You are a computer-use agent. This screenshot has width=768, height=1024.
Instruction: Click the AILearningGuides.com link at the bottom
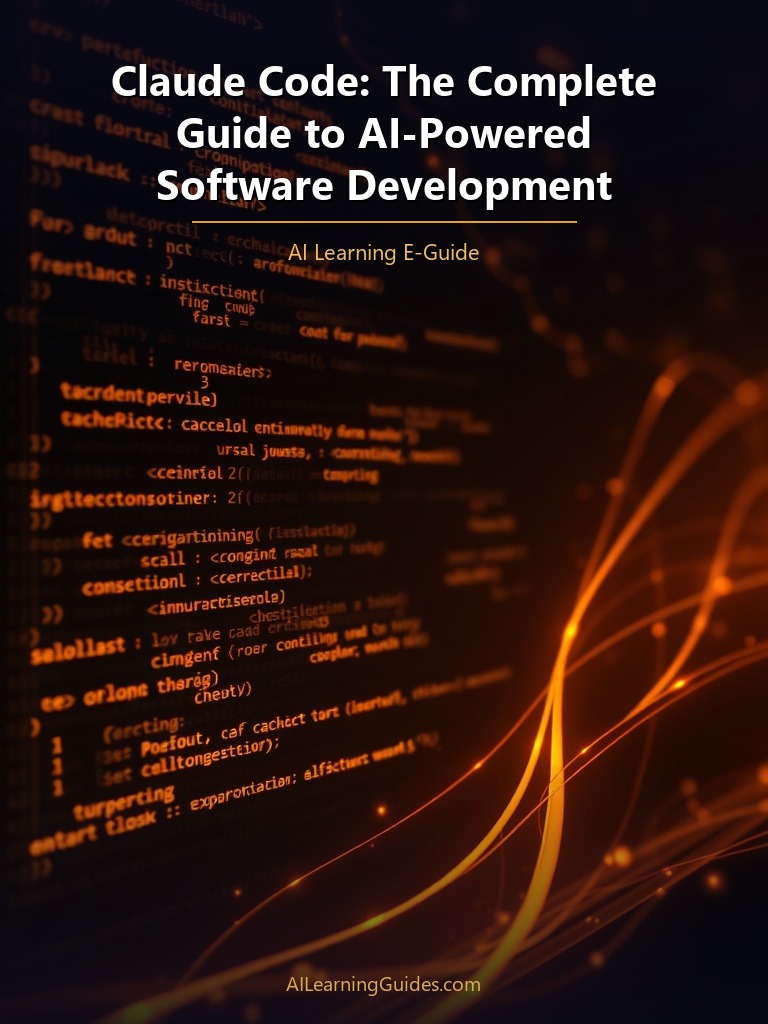(383, 984)
